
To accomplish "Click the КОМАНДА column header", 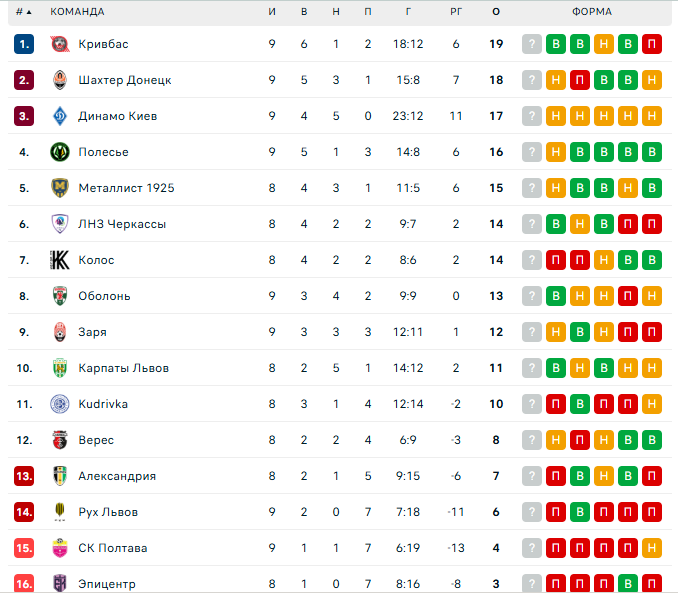I will [77, 12].
